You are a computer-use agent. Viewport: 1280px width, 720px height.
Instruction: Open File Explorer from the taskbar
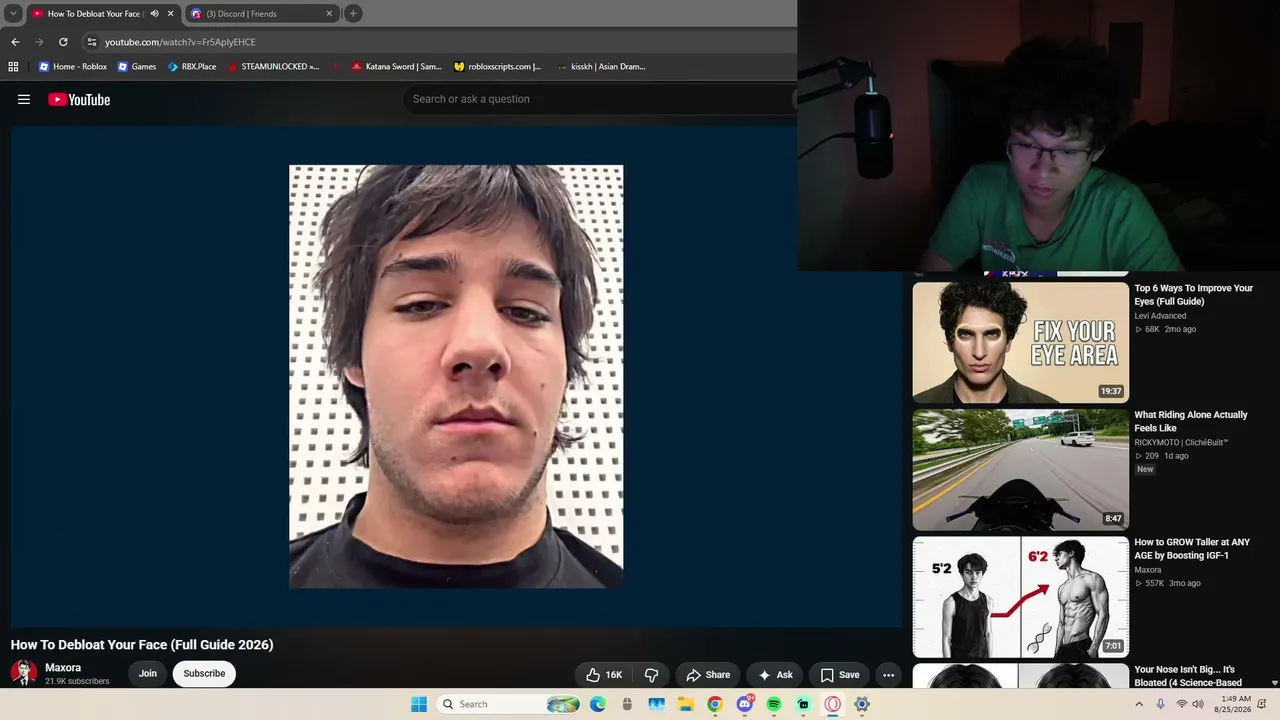(x=686, y=704)
